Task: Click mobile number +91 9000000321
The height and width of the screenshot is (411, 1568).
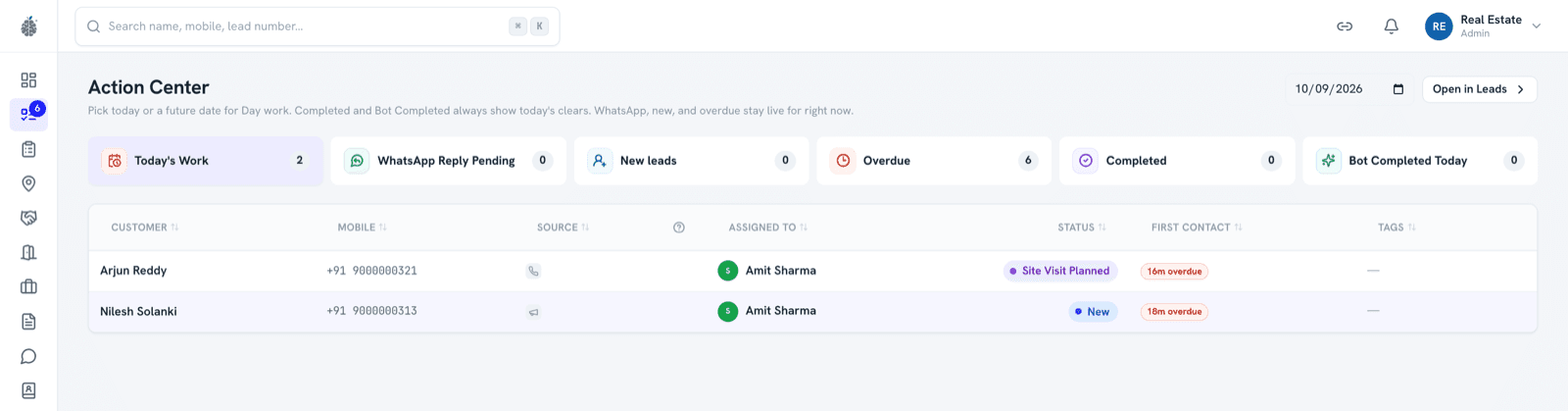Action: point(371,271)
